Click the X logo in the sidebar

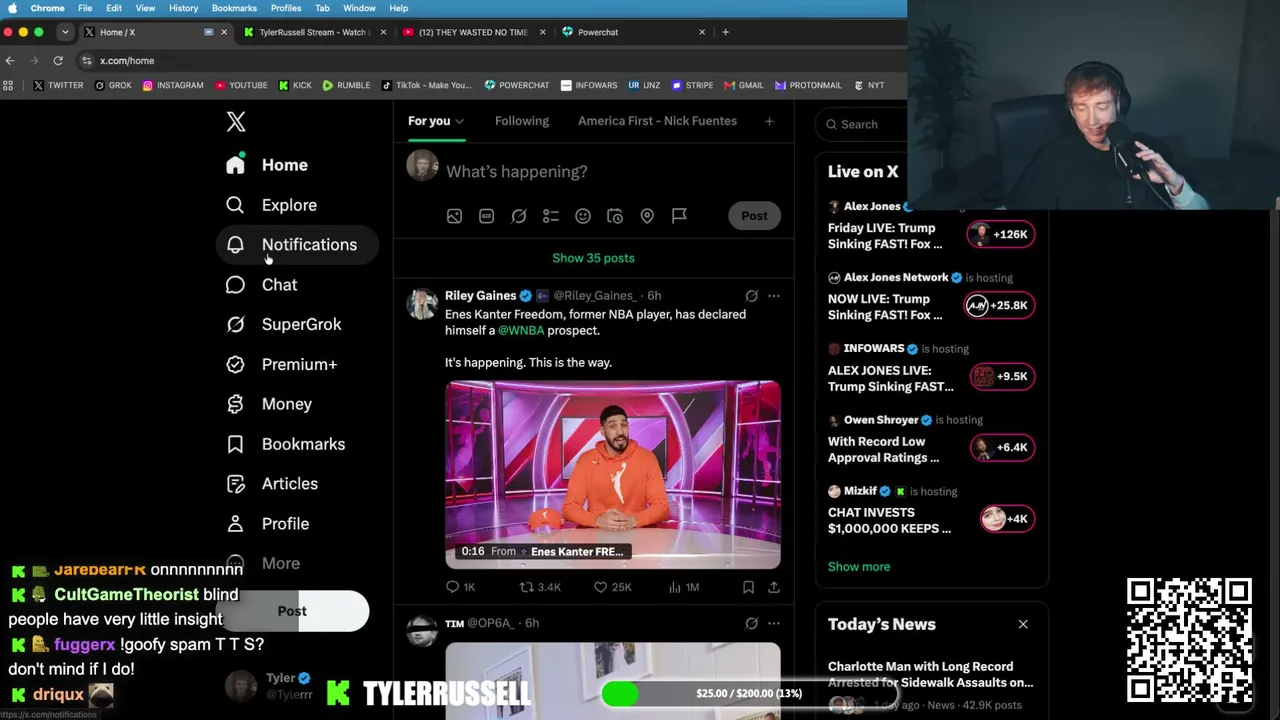point(236,122)
